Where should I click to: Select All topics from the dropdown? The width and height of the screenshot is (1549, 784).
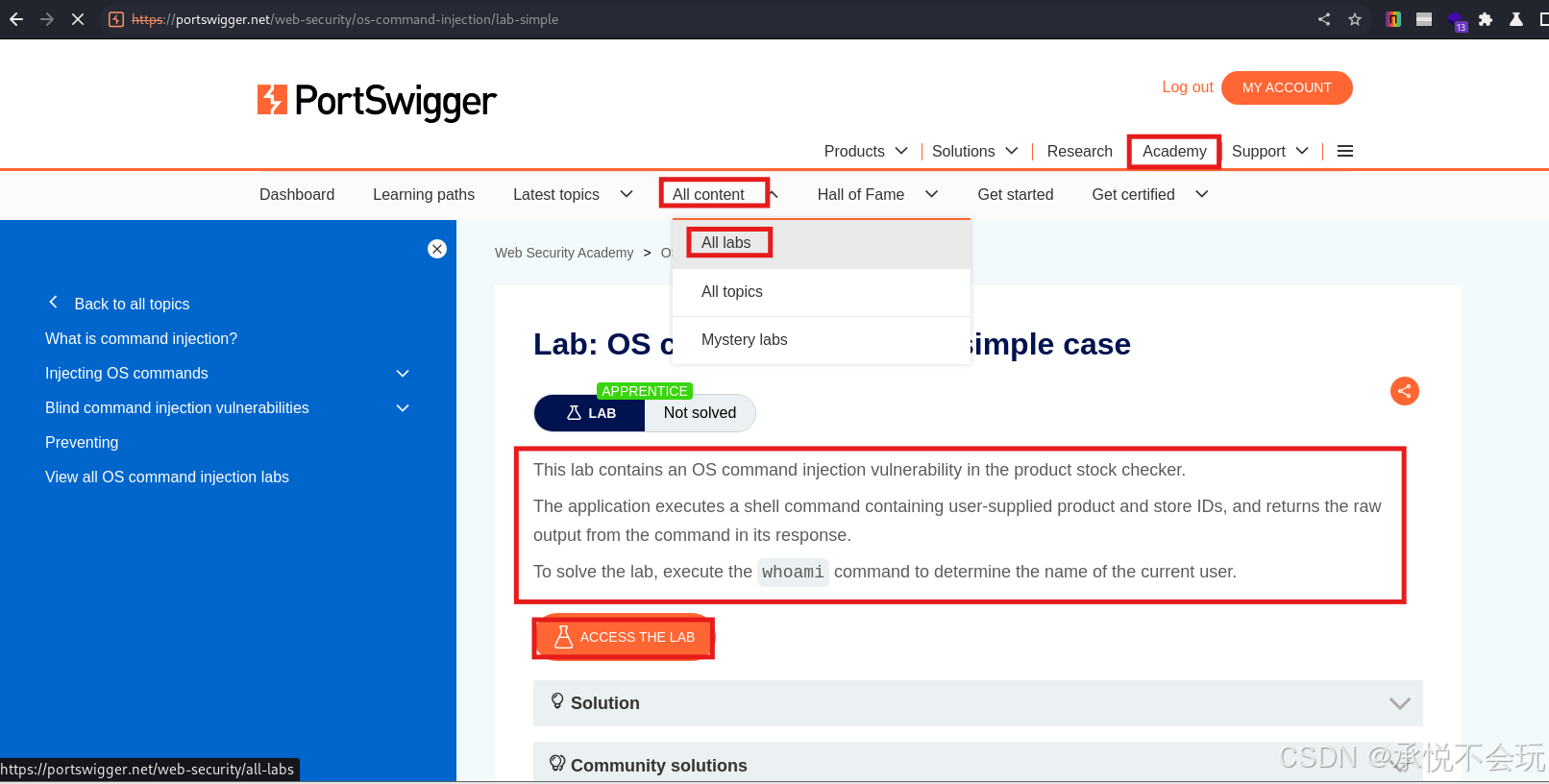[822, 292]
